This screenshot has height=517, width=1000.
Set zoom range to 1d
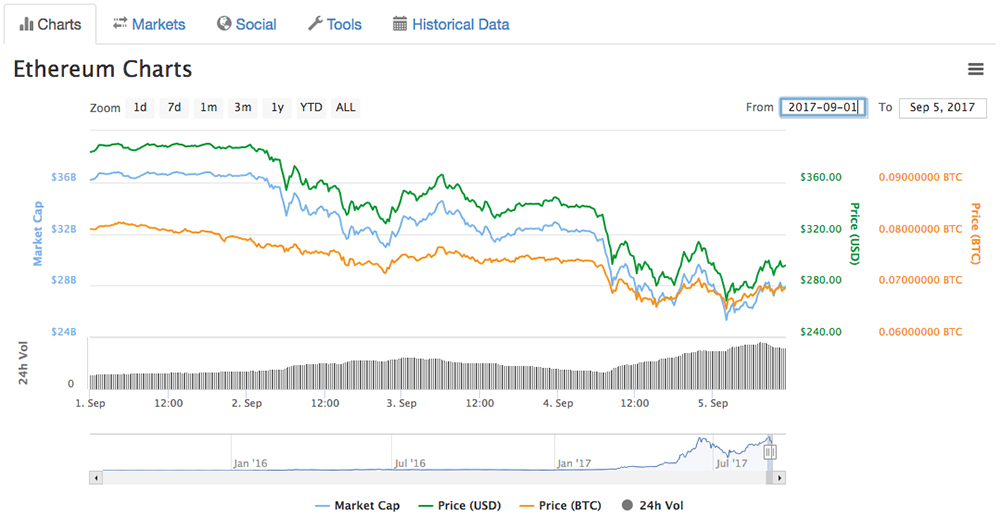coord(140,107)
